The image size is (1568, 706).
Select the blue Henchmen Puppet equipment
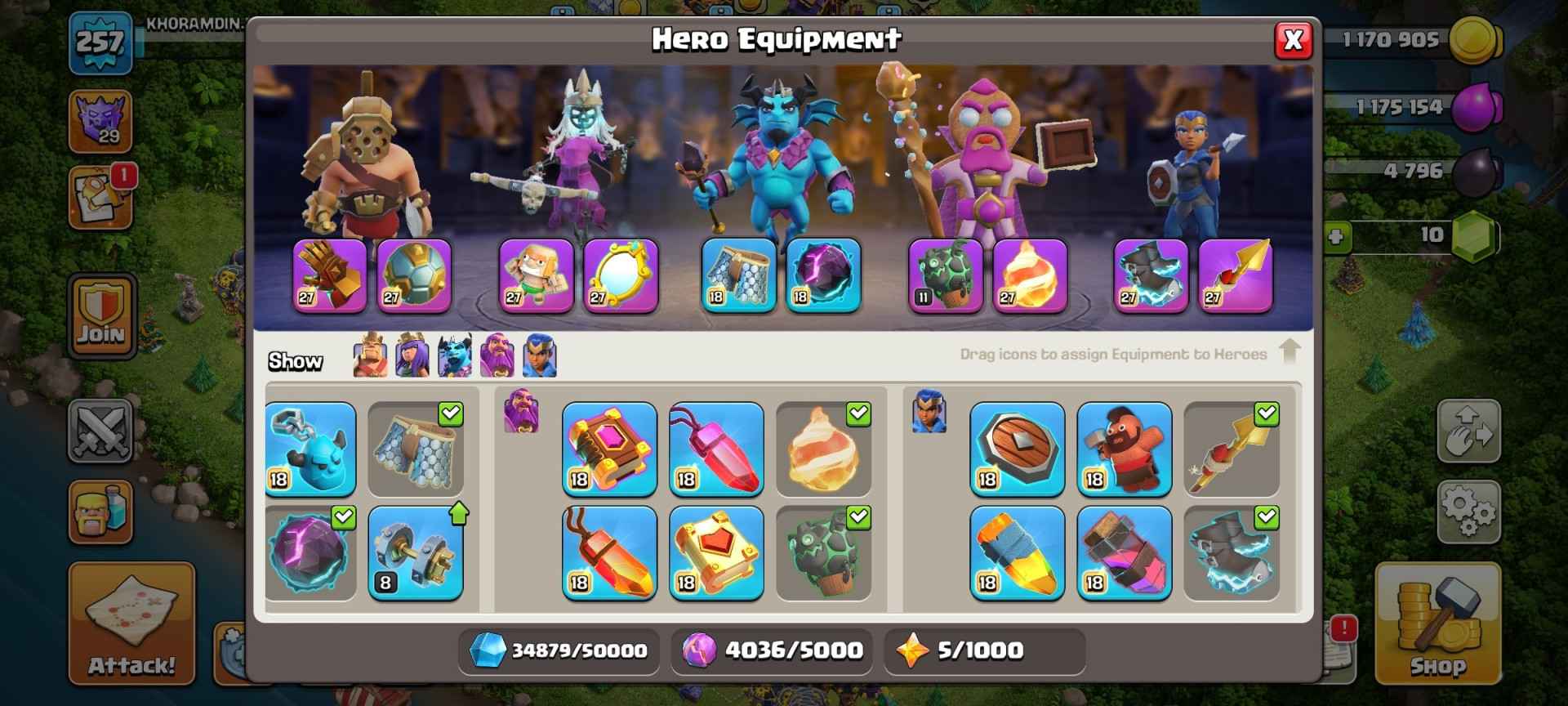tap(310, 449)
